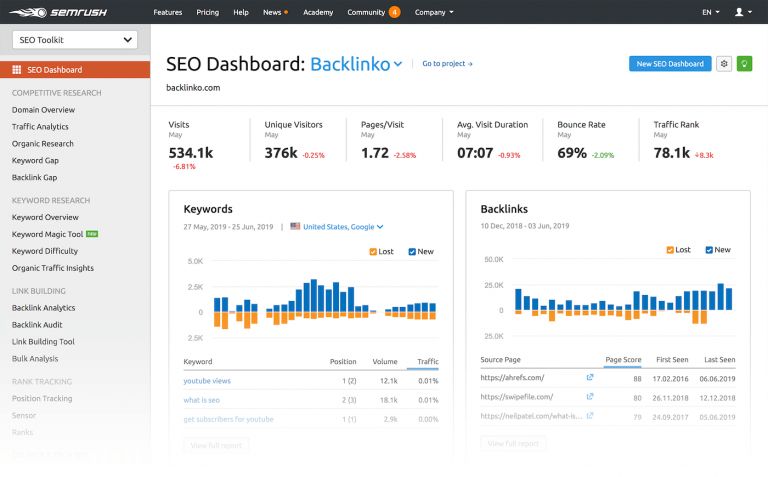Screen dimensions: 768x477
Task: Open the youtube views keyword link
Action: (207, 380)
